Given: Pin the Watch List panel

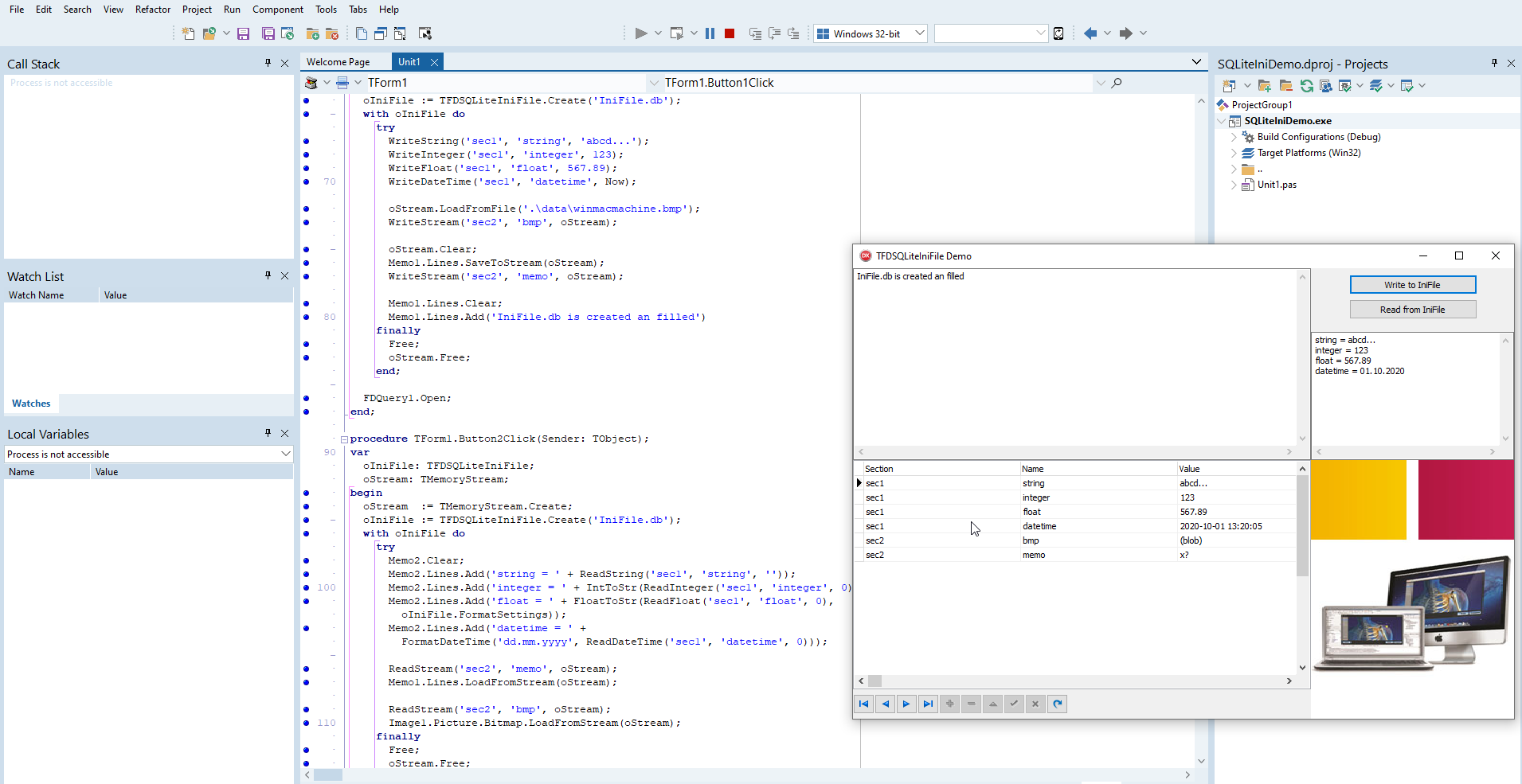Looking at the screenshot, I should (268, 275).
